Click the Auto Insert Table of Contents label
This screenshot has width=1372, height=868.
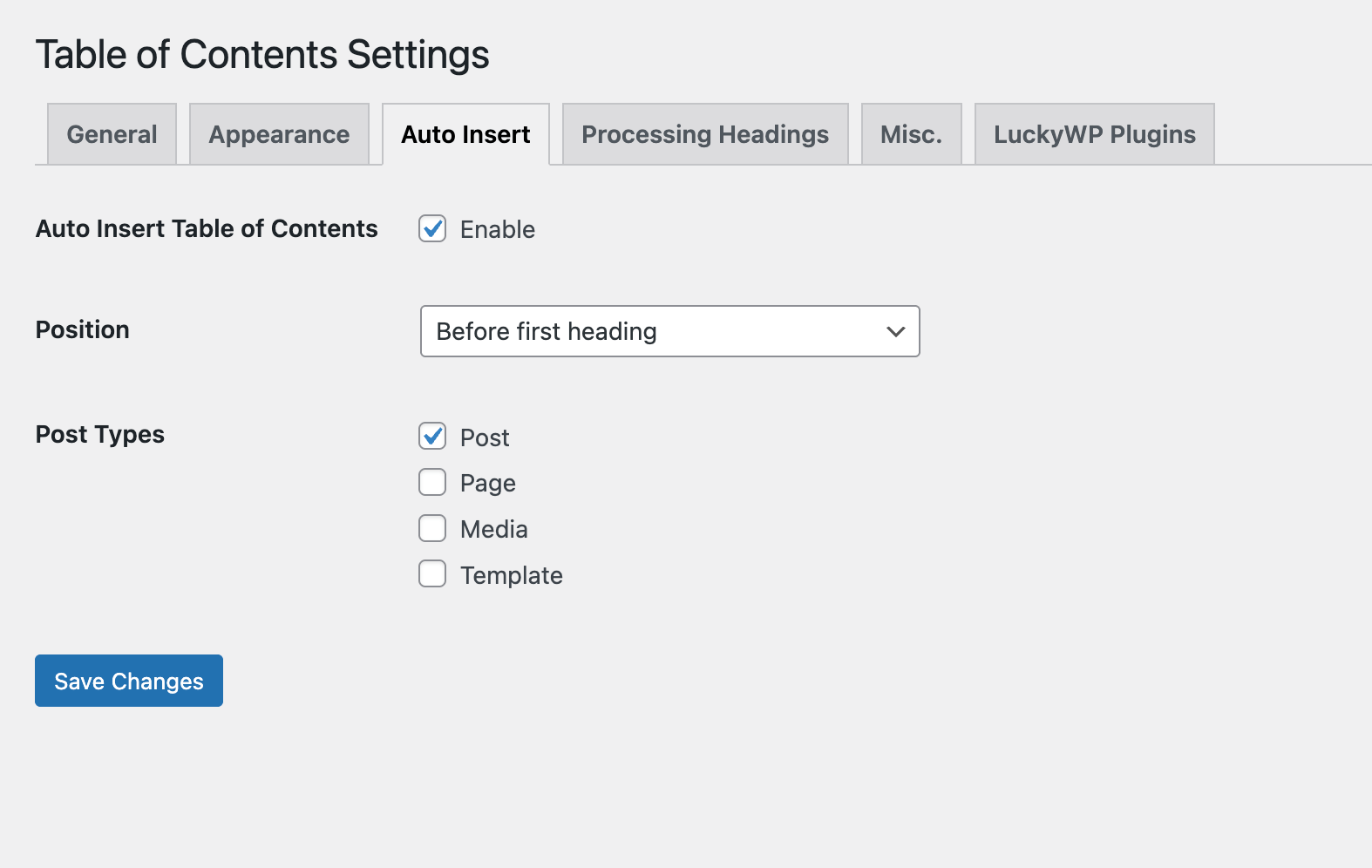pos(207,229)
